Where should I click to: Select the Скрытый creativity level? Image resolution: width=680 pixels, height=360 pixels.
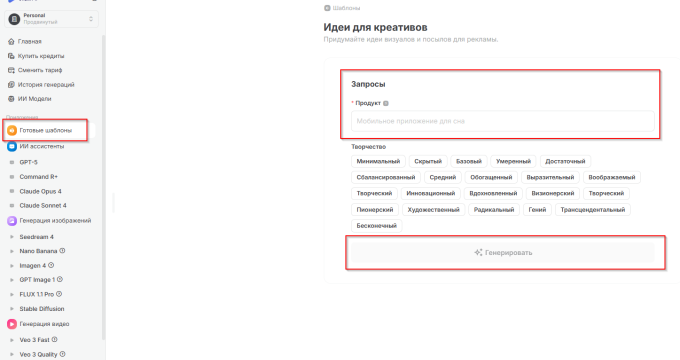coord(428,161)
